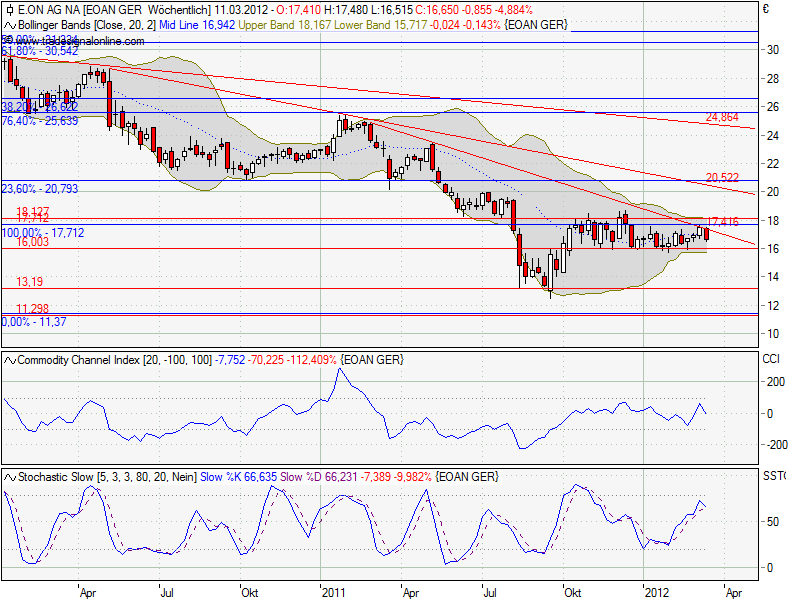Click the stochastic change '-9,982%'
800x600 pixels.
[x=413, y=478]
